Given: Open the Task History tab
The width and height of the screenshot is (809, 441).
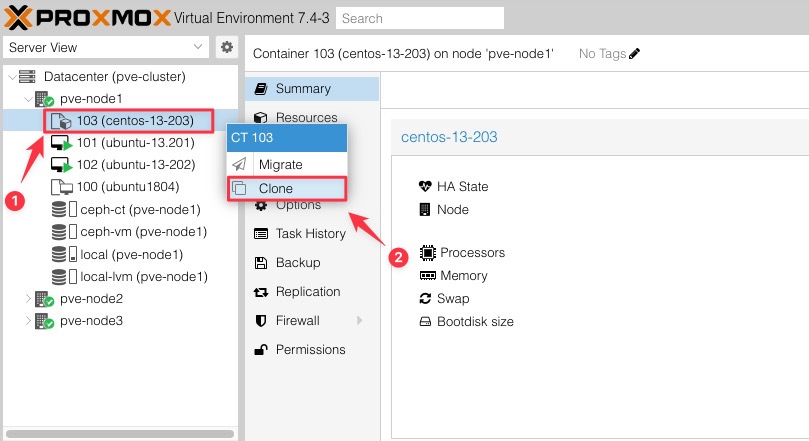Looking at the screenshot, I should pyautogui.click(x=312, y=234).
